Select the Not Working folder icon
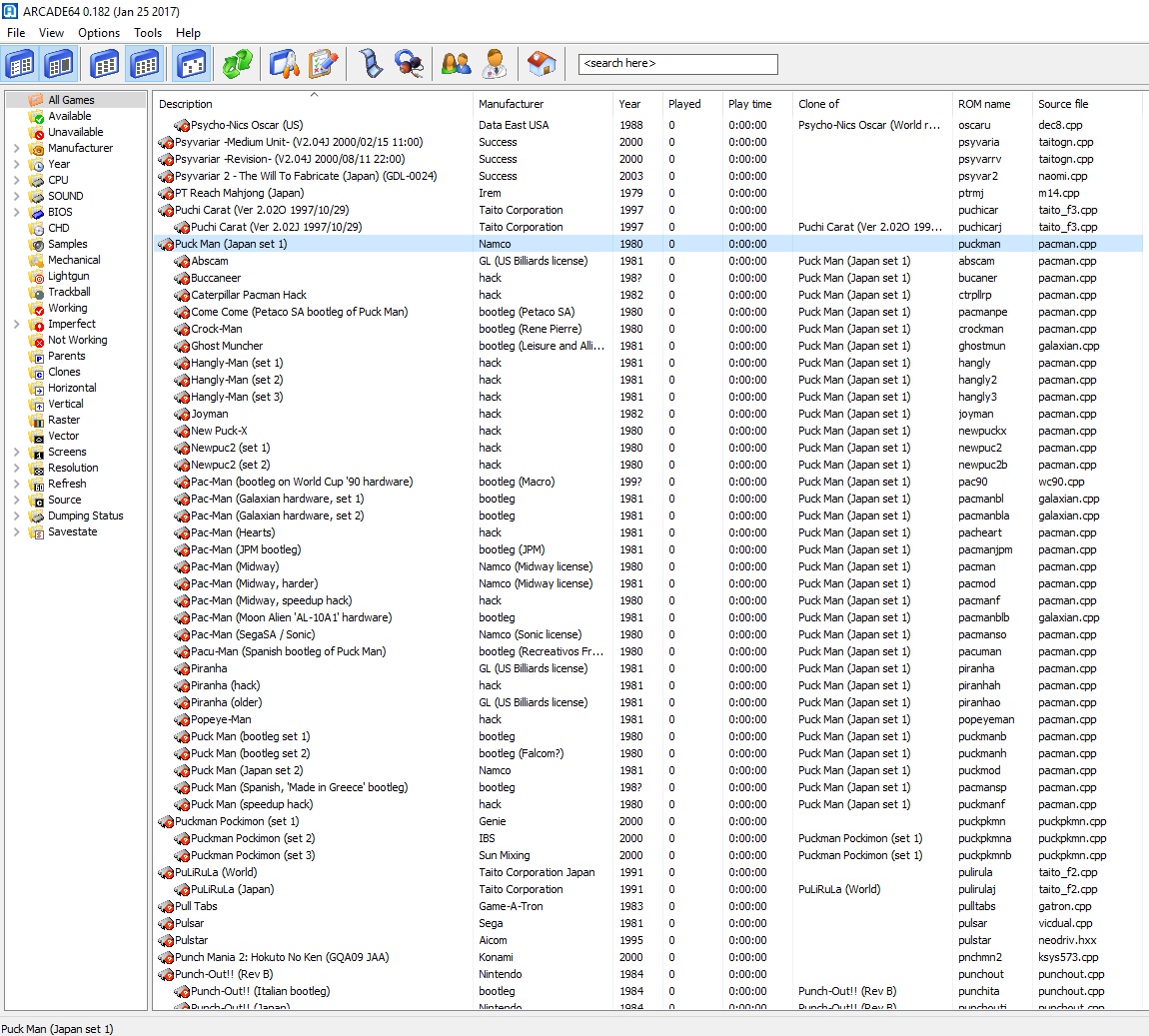Image resolution: width=1149 pixels, height=1036 pixels. click(37, 341)
